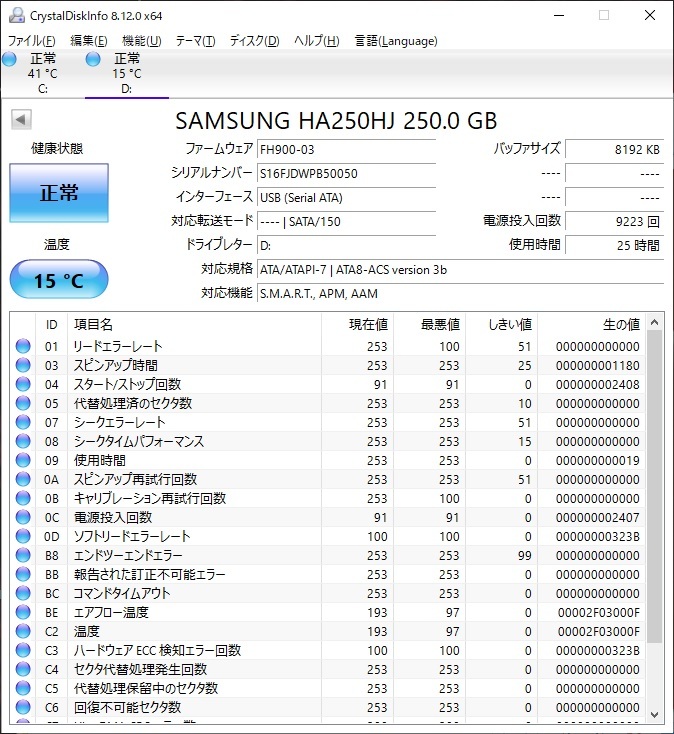Open the ファイル(F) menu

pos(32,41)
